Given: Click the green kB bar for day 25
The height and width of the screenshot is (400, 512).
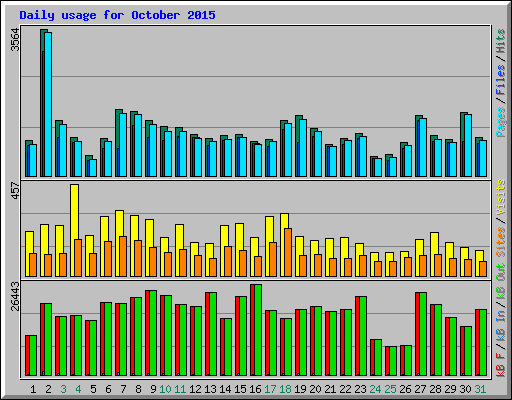Looking at the screenshot, I should [x=393, y=361].
